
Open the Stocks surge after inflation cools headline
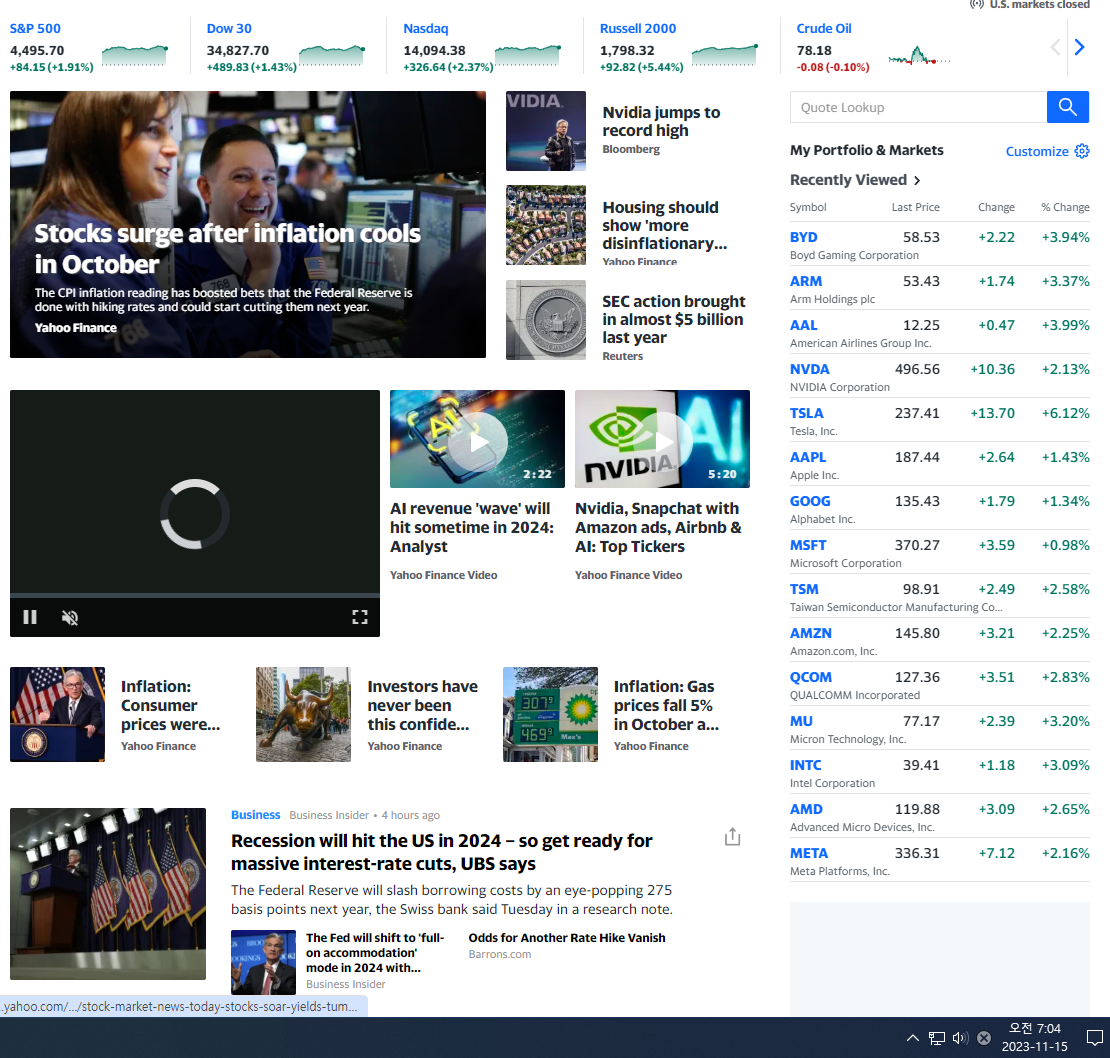(x=227, y=248)
